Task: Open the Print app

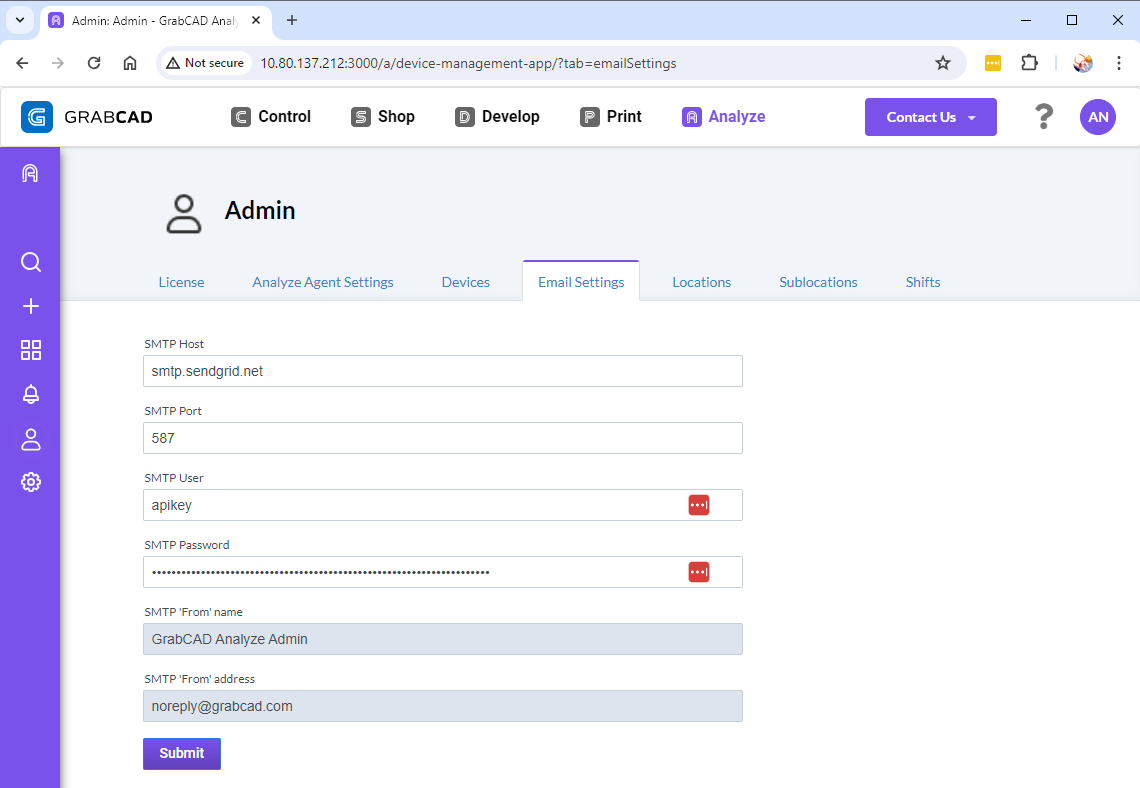Action: coord(611,116)
